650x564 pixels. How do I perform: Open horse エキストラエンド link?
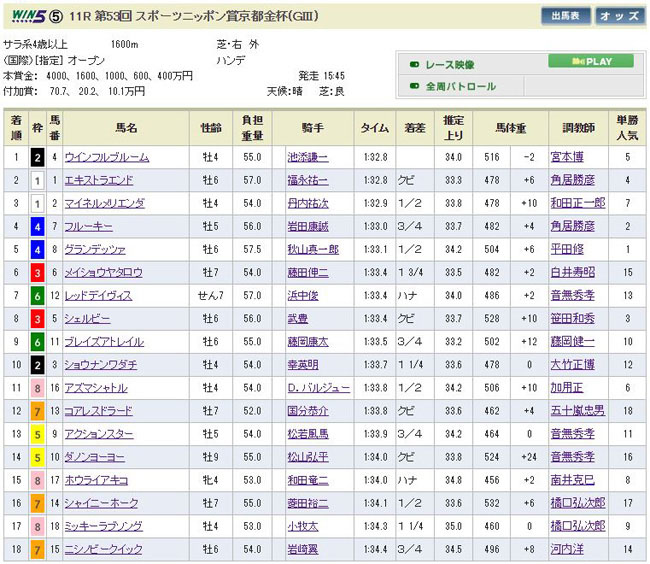98,180
